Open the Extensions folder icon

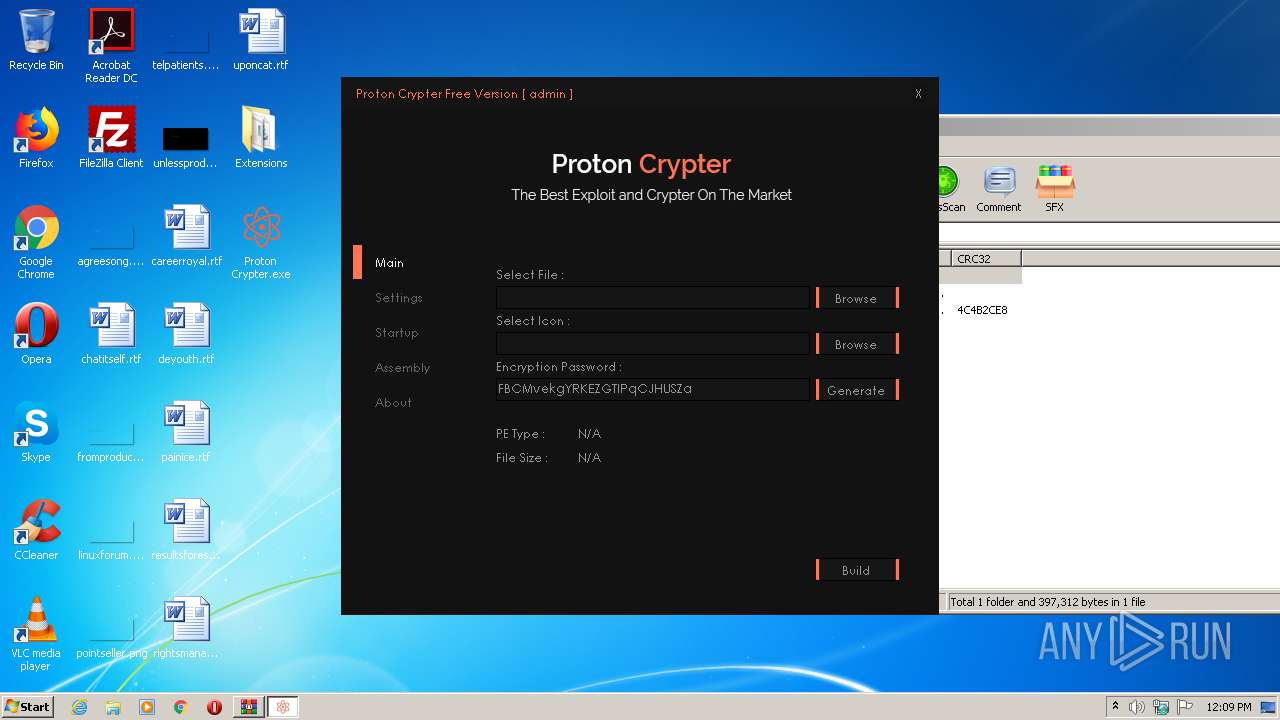(261, 138)
